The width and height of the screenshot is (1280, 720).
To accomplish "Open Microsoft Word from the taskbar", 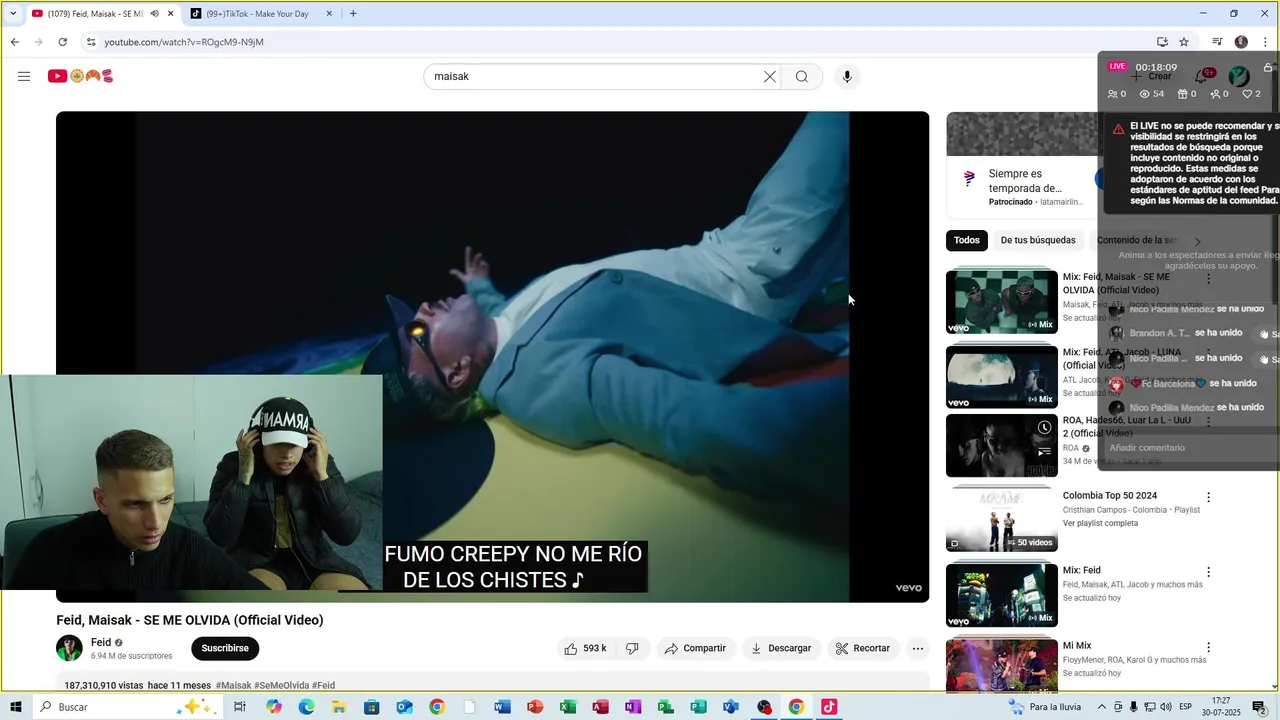I will click(502, 707).
